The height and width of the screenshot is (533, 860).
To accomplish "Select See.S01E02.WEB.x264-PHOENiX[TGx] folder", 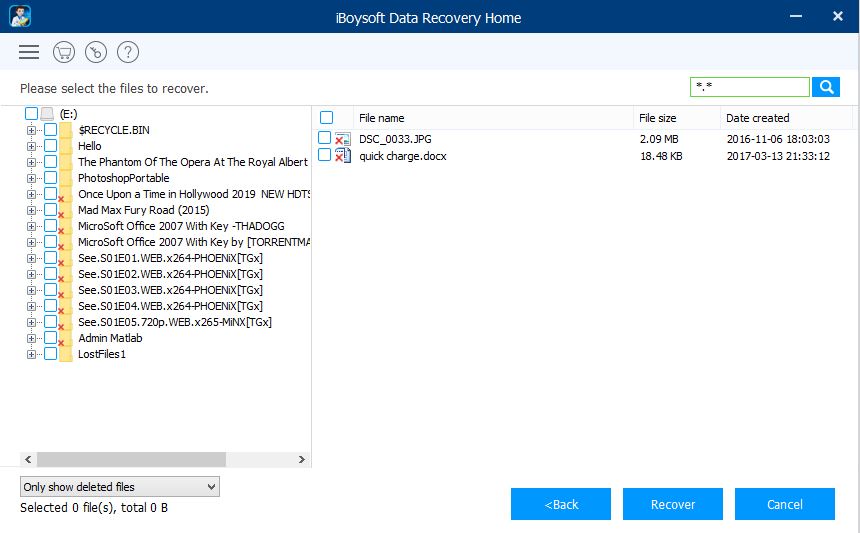I will pyautogui.click(x=170, y=274).
